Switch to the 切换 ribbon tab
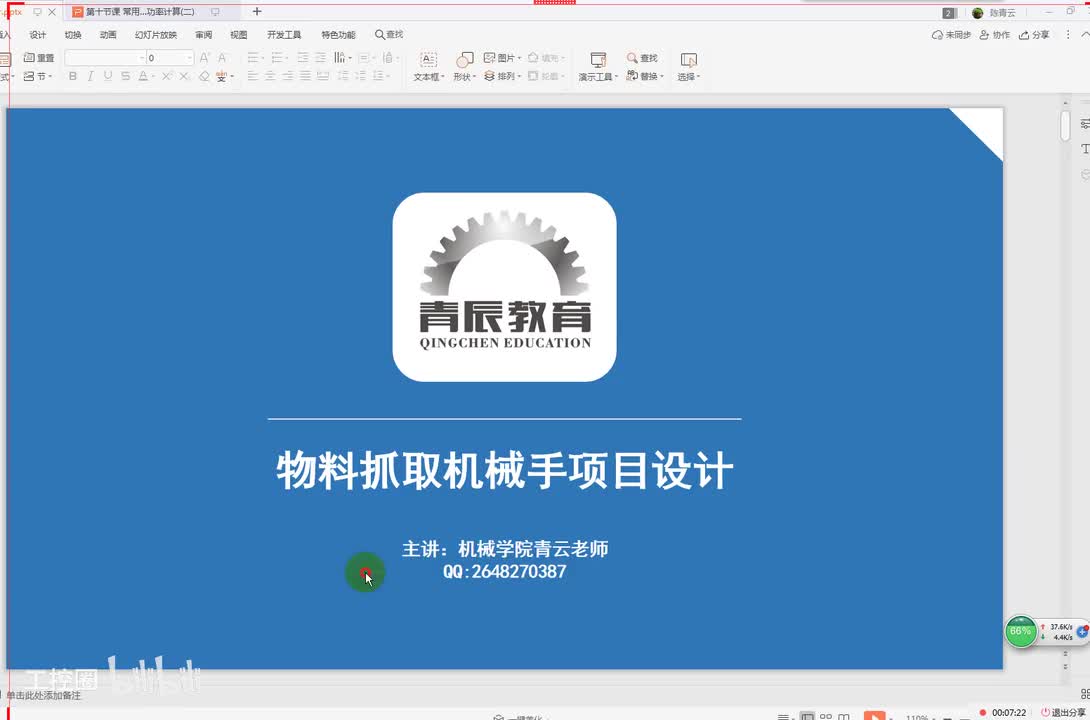1090x720 pixels. click(72, 35)
